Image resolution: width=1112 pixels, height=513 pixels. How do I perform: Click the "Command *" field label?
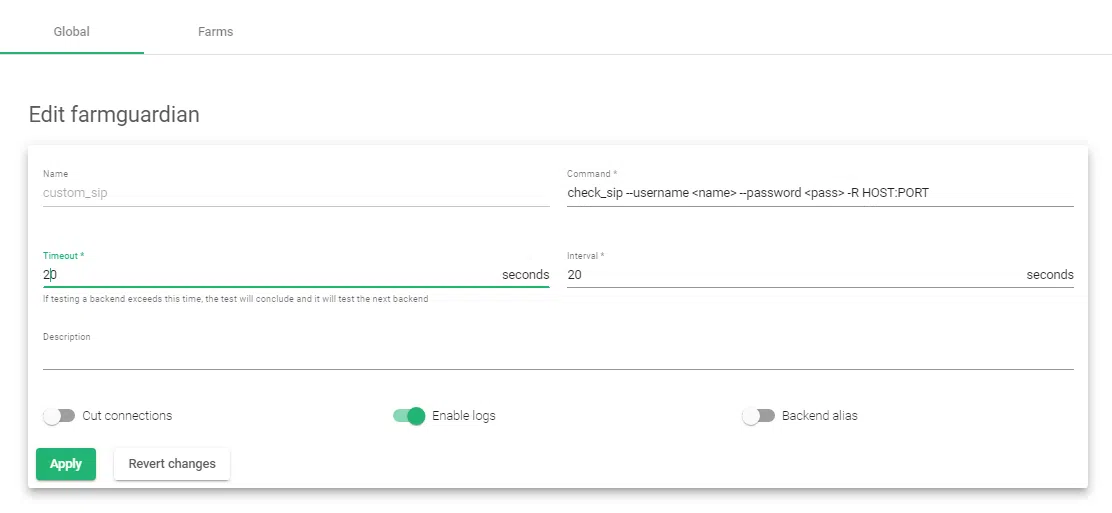592,174
